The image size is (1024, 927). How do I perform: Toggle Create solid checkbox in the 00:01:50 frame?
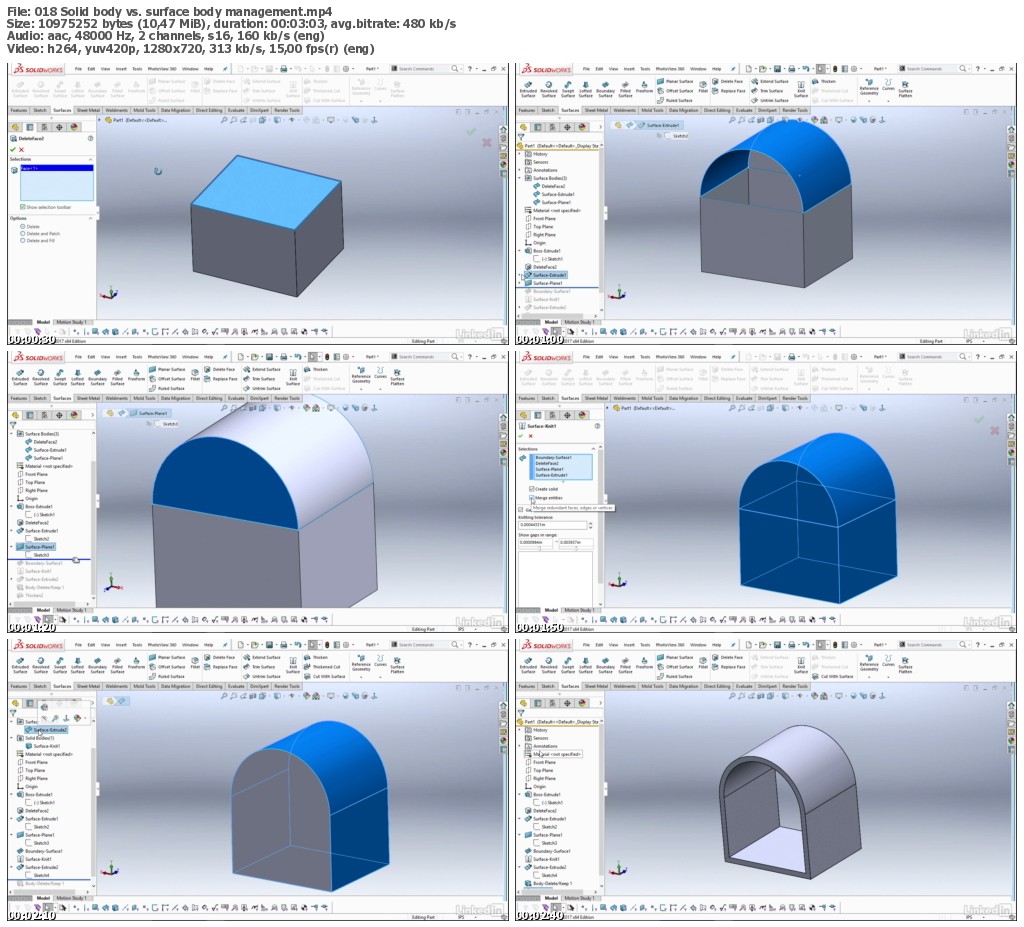point(532,489)
